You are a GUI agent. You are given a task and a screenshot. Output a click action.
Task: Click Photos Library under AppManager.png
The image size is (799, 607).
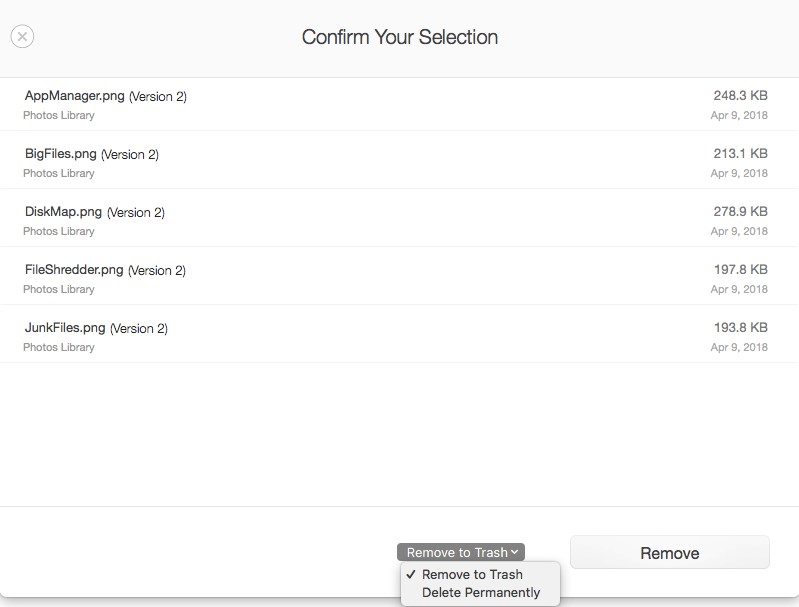[x=59, y=115]
